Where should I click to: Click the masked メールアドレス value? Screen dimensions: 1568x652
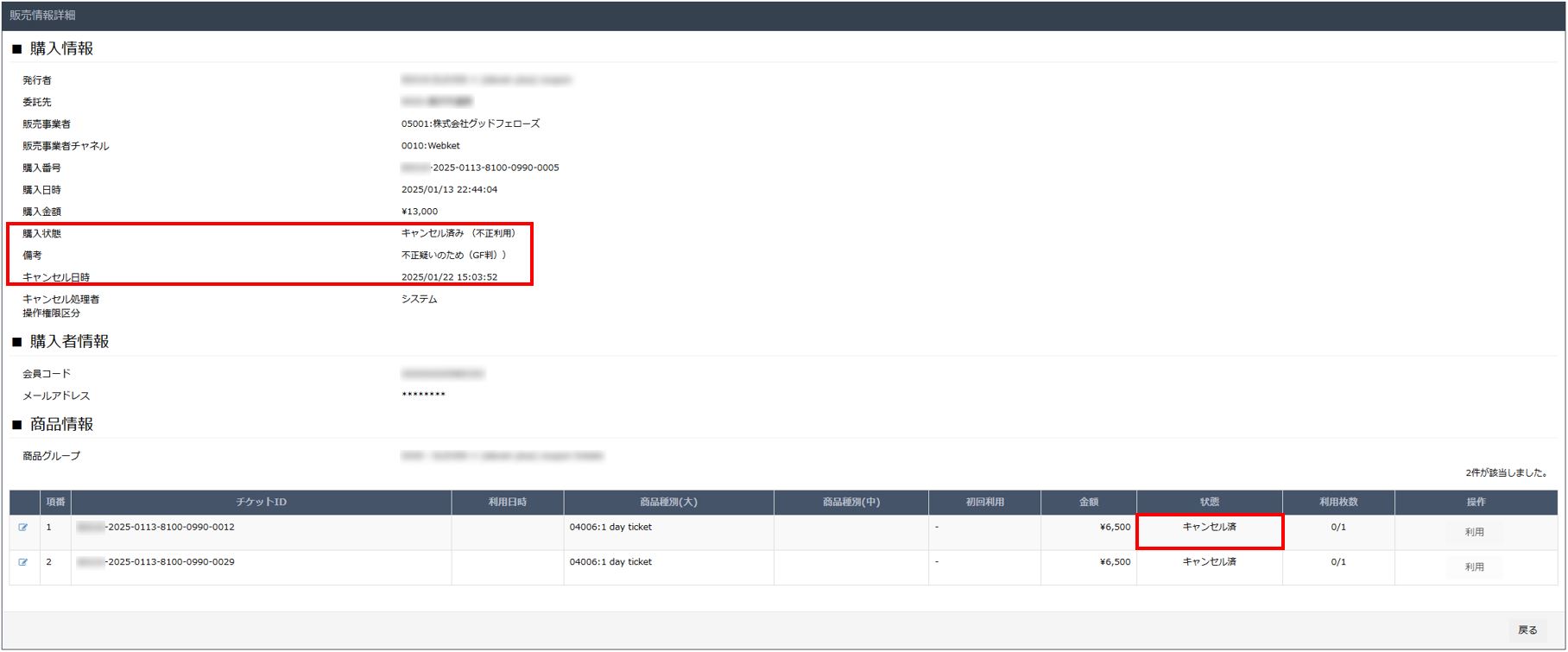[x=423, y=396]
